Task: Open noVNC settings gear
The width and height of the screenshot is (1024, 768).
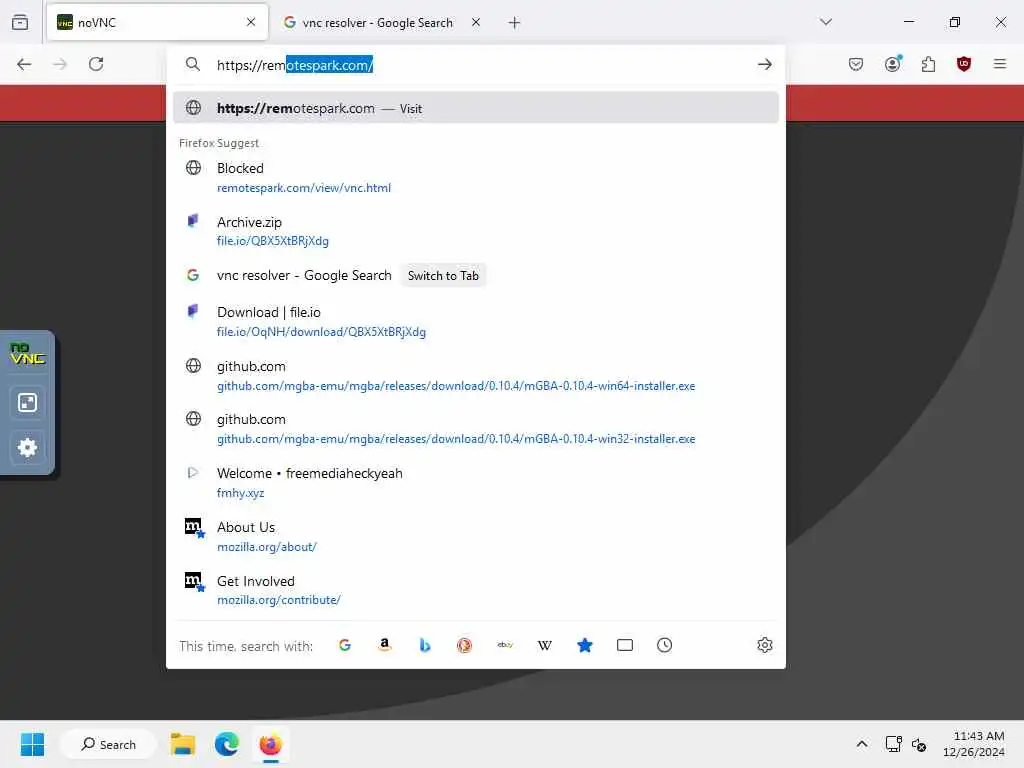Action: click(27, 447)
